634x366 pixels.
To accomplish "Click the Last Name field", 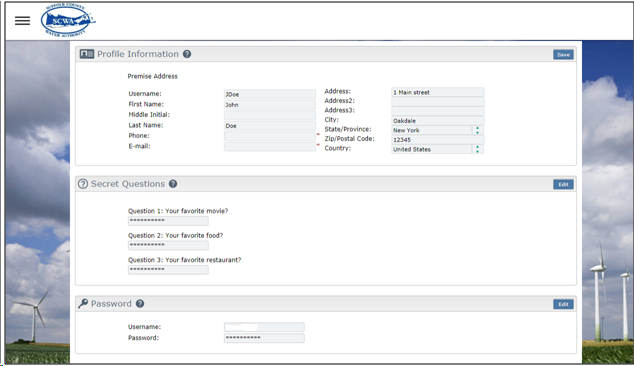I will pos(270,126).
